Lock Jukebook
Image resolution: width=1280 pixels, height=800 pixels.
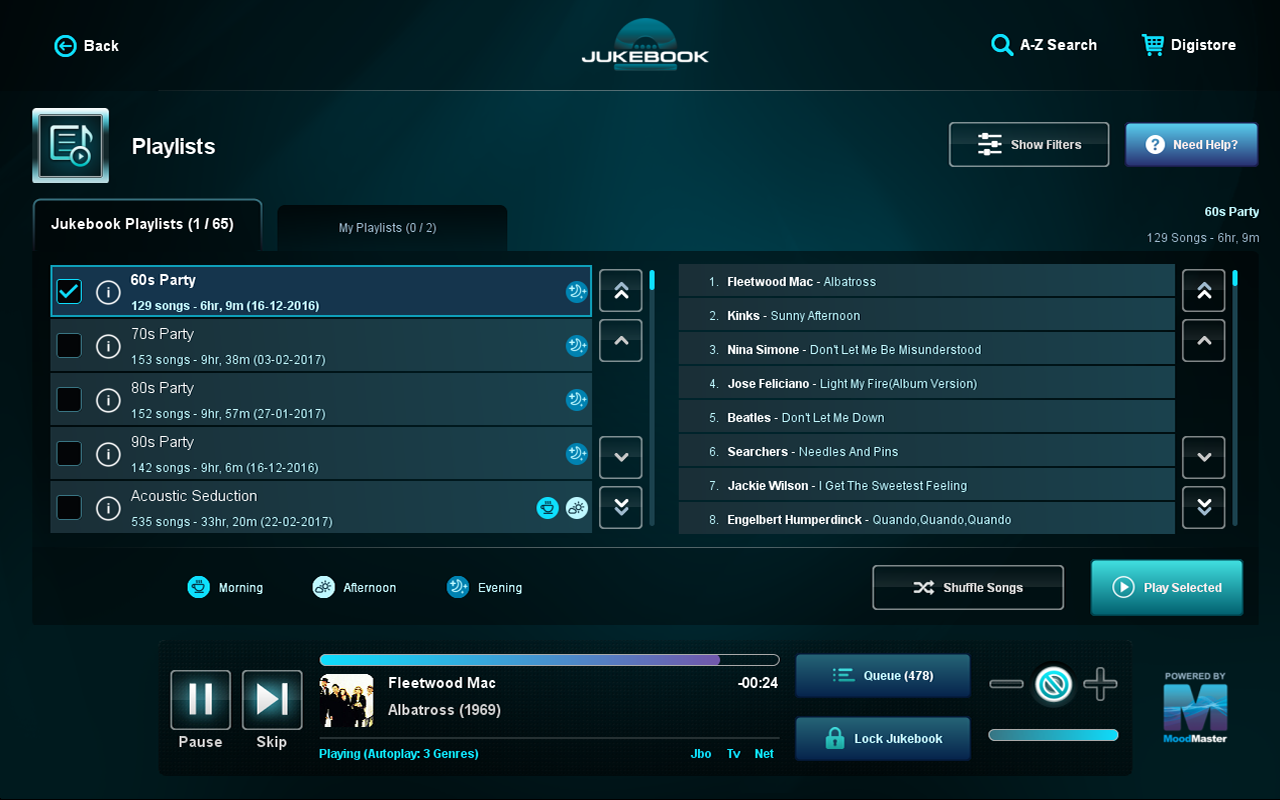(x=883, y=739)
